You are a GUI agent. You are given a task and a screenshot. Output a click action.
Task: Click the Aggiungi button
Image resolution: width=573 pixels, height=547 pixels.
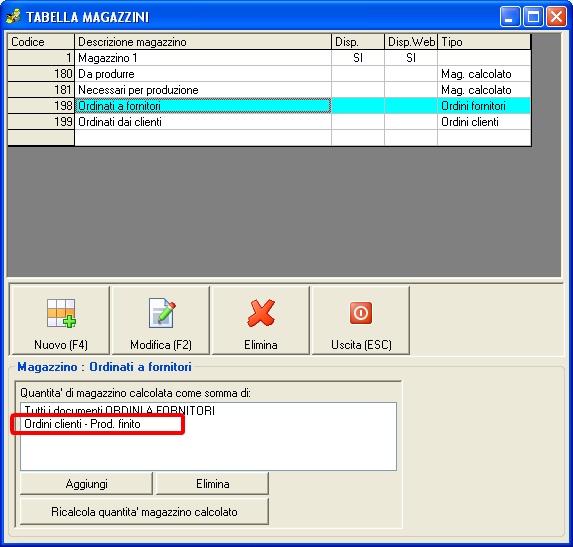87,484
